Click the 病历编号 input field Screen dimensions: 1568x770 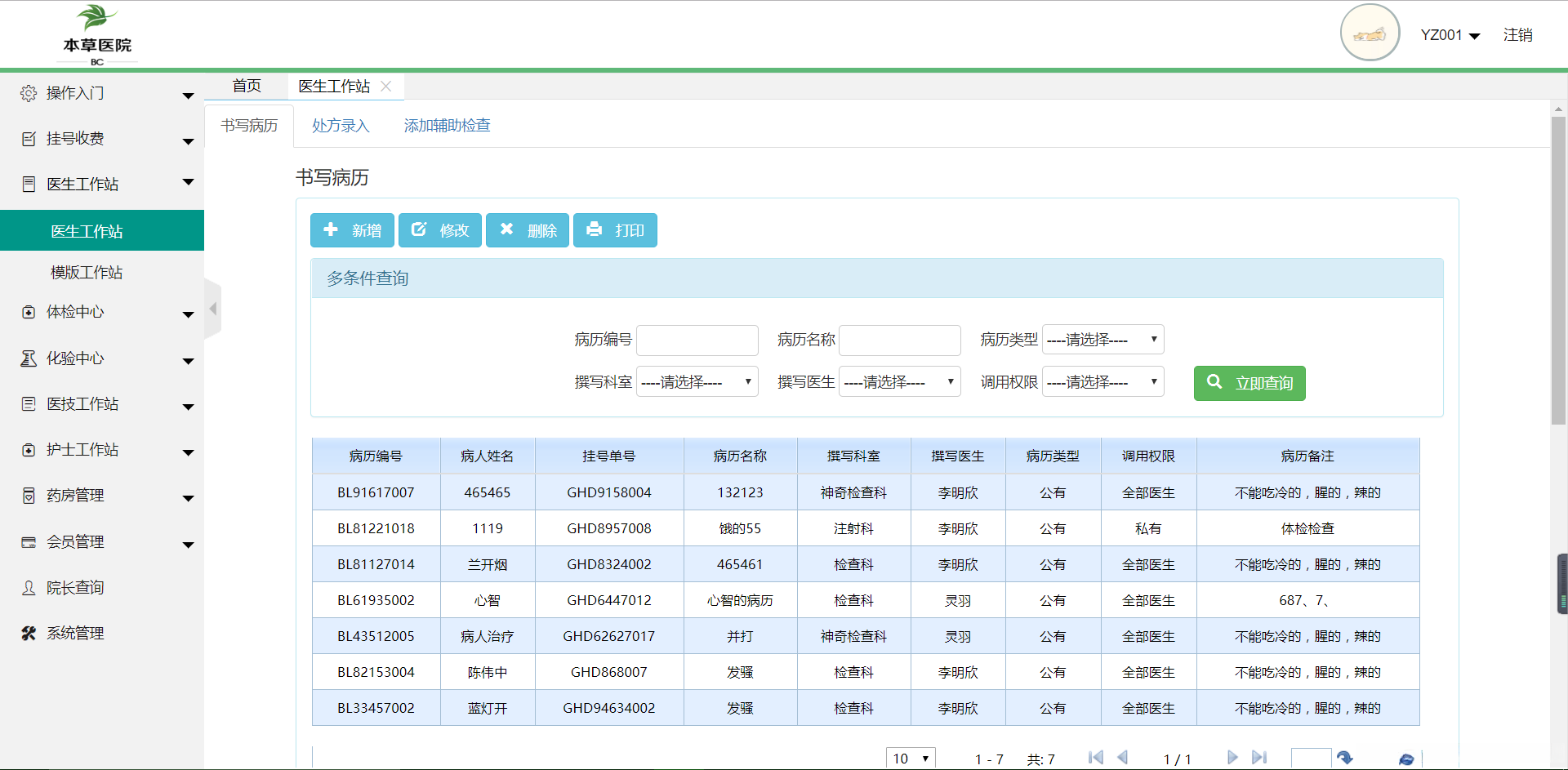[697, 340]
